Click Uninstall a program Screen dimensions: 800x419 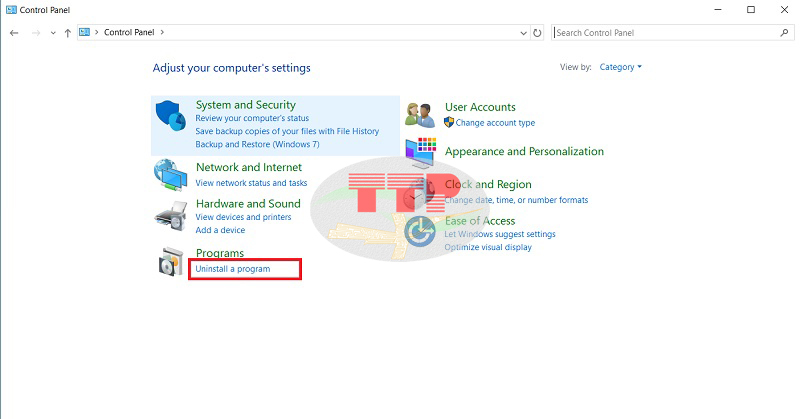click(233, 269)
